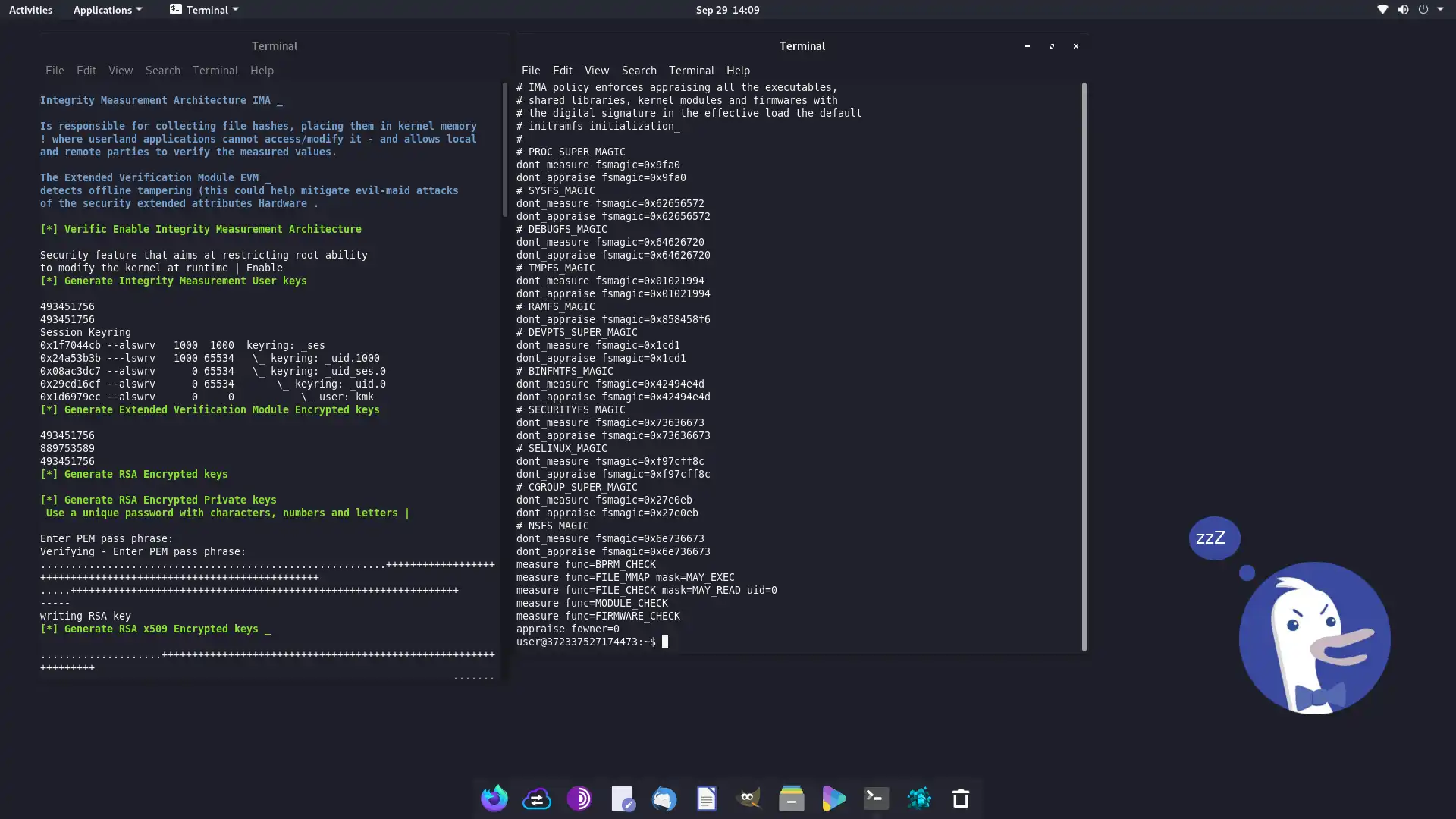Click the Sep 29 clock in top bar
The height and width of the screenshot is (819, 1456).
coord(726,10)
